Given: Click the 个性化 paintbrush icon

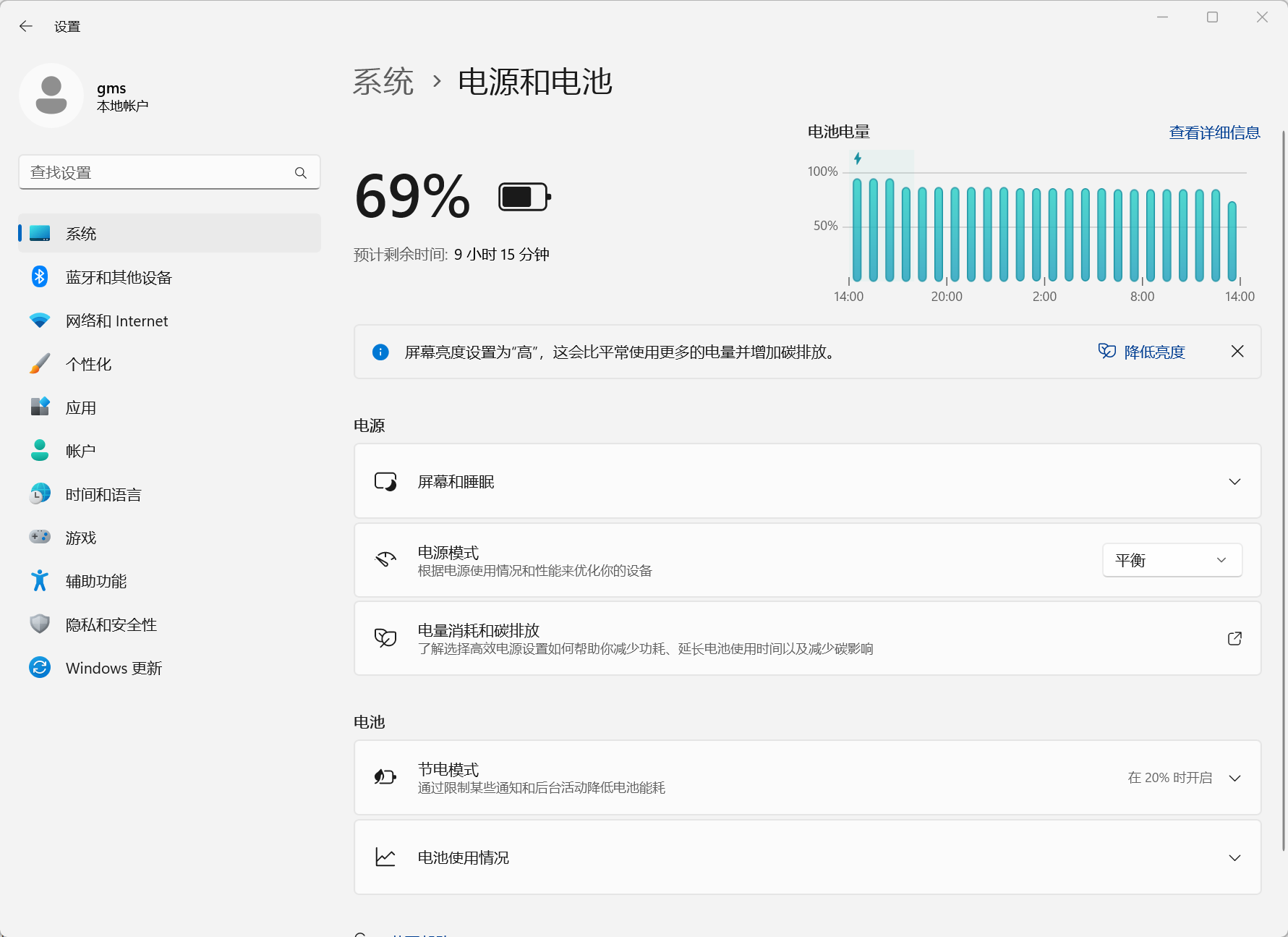Looking at the screenshot, I should click(40, 364).
